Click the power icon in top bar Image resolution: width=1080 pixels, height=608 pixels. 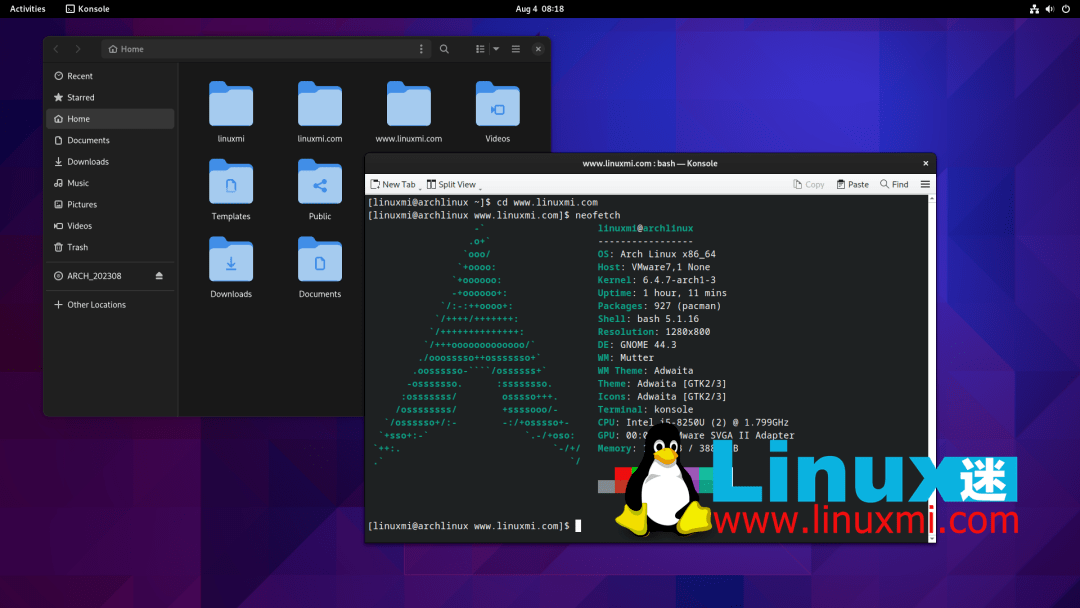click(x=1066, y=9)
